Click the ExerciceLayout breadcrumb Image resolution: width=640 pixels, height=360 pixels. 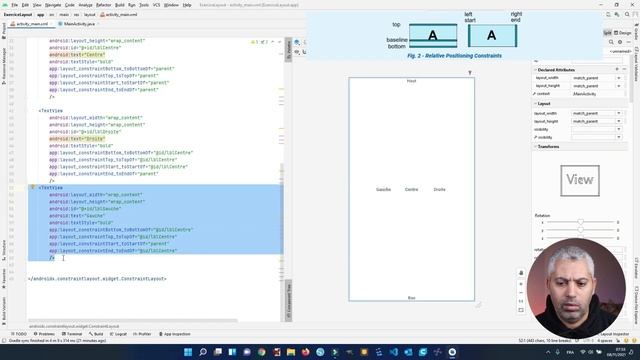coord(18,15)
